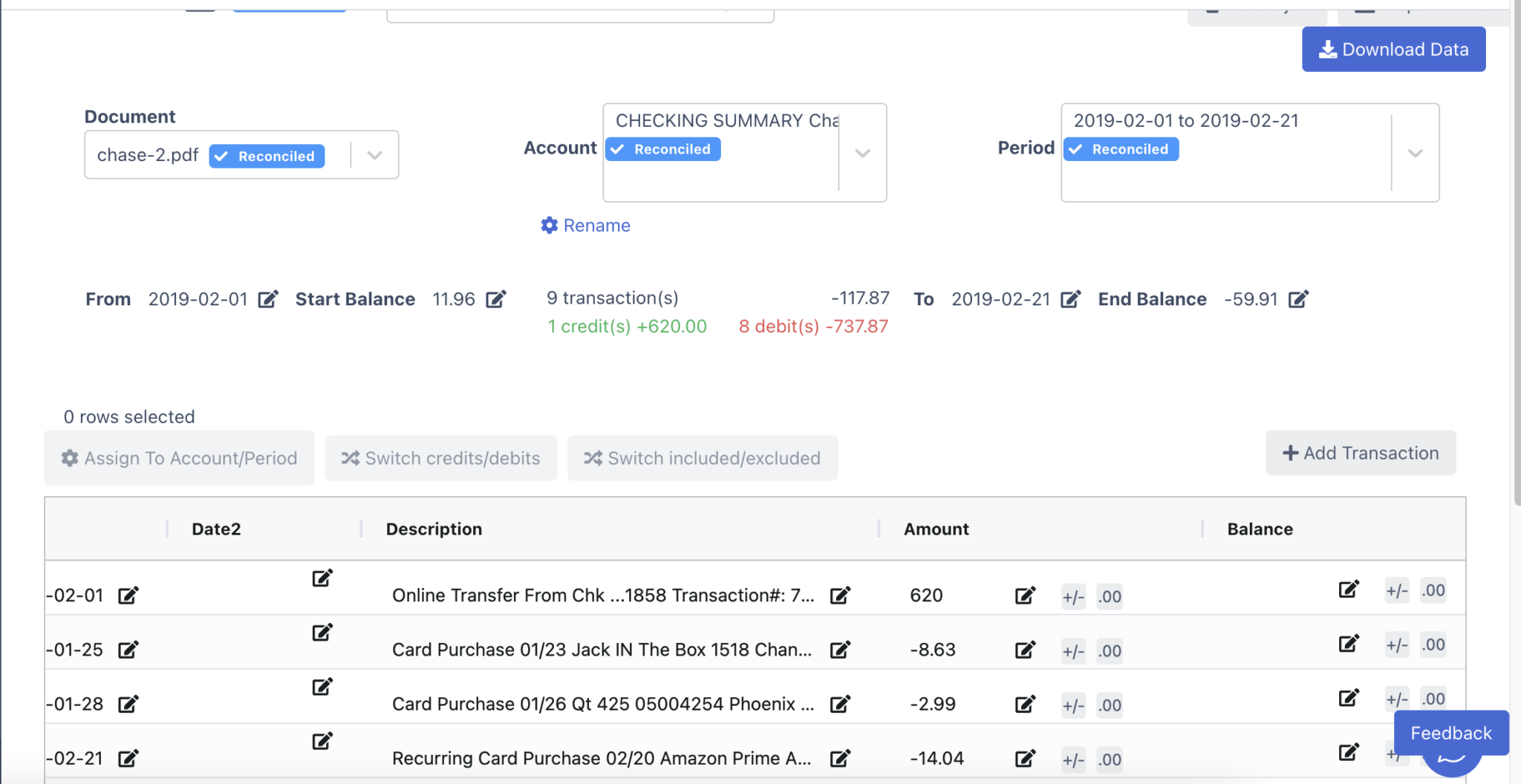Edit the End Balance value -59.91
Viewport: 1521px width, 784px height.
(1298, 298)
